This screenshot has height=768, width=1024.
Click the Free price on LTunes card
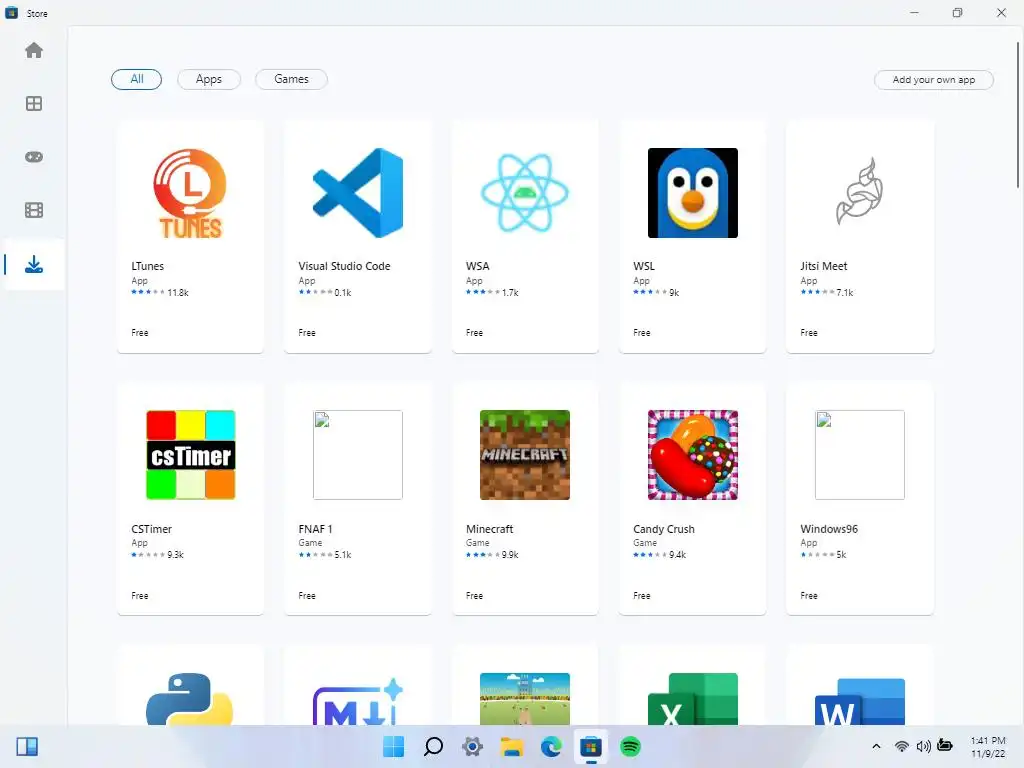click(x=140, y=332)
